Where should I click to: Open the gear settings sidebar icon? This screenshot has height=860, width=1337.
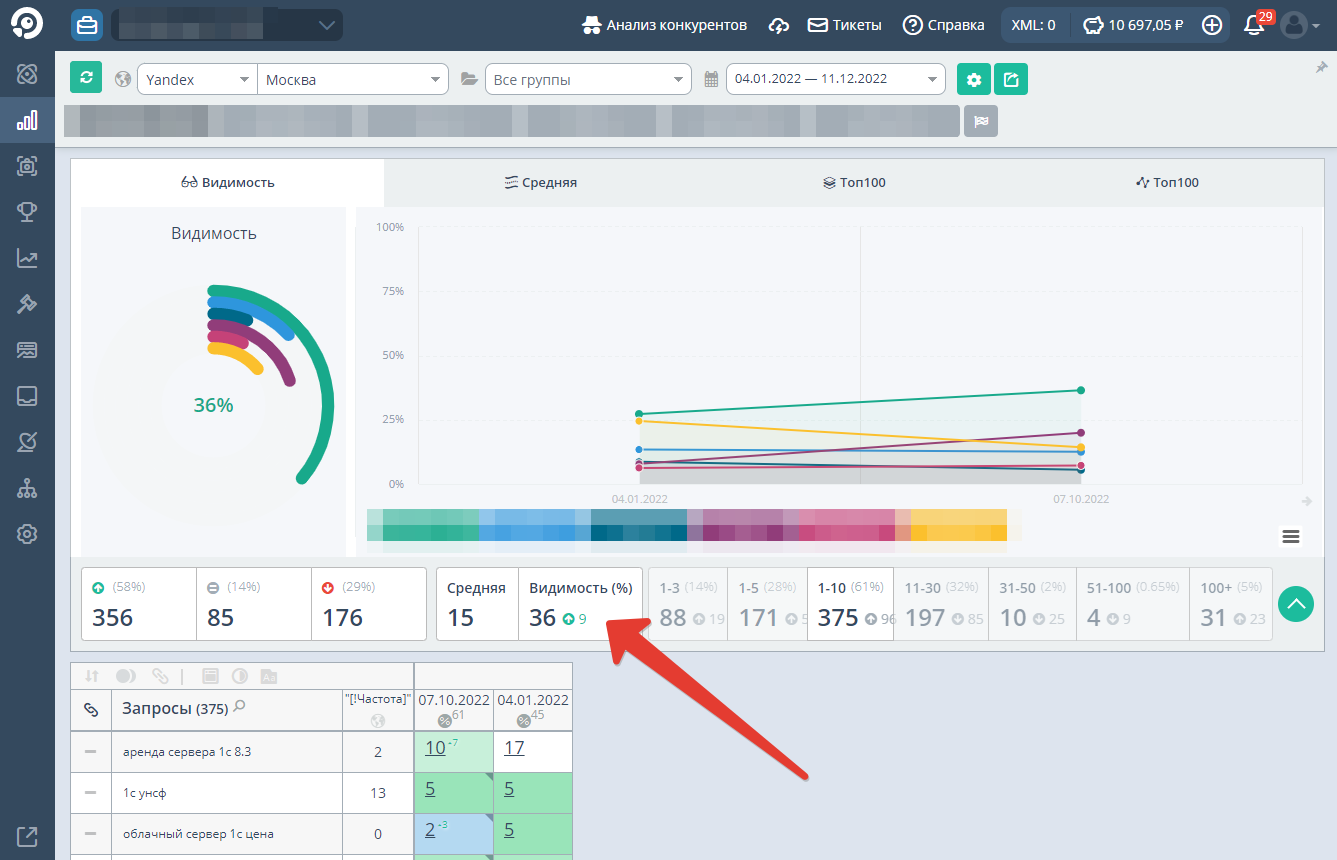point(27,534)
